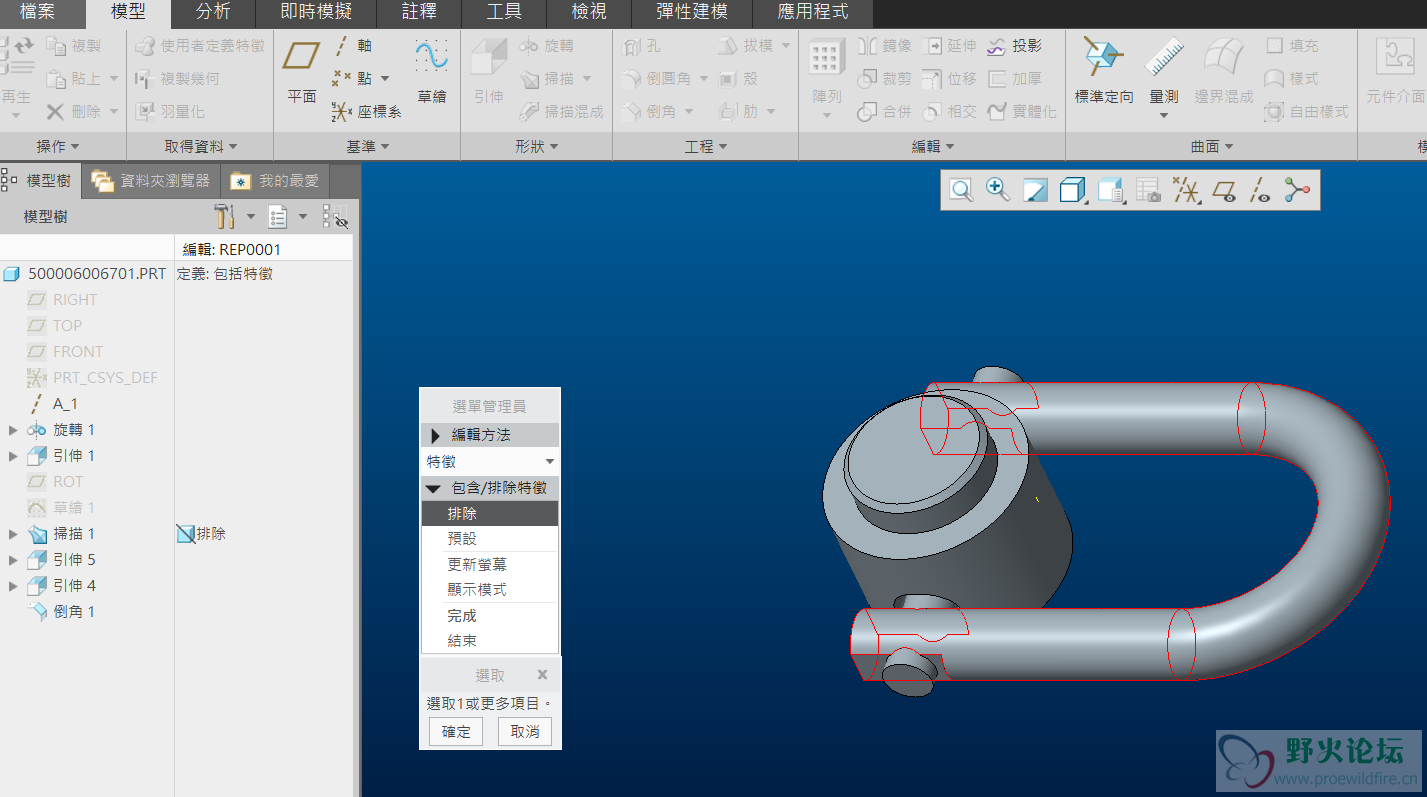Expand the 旋轉 1 tree node

(x=13, y=430)
